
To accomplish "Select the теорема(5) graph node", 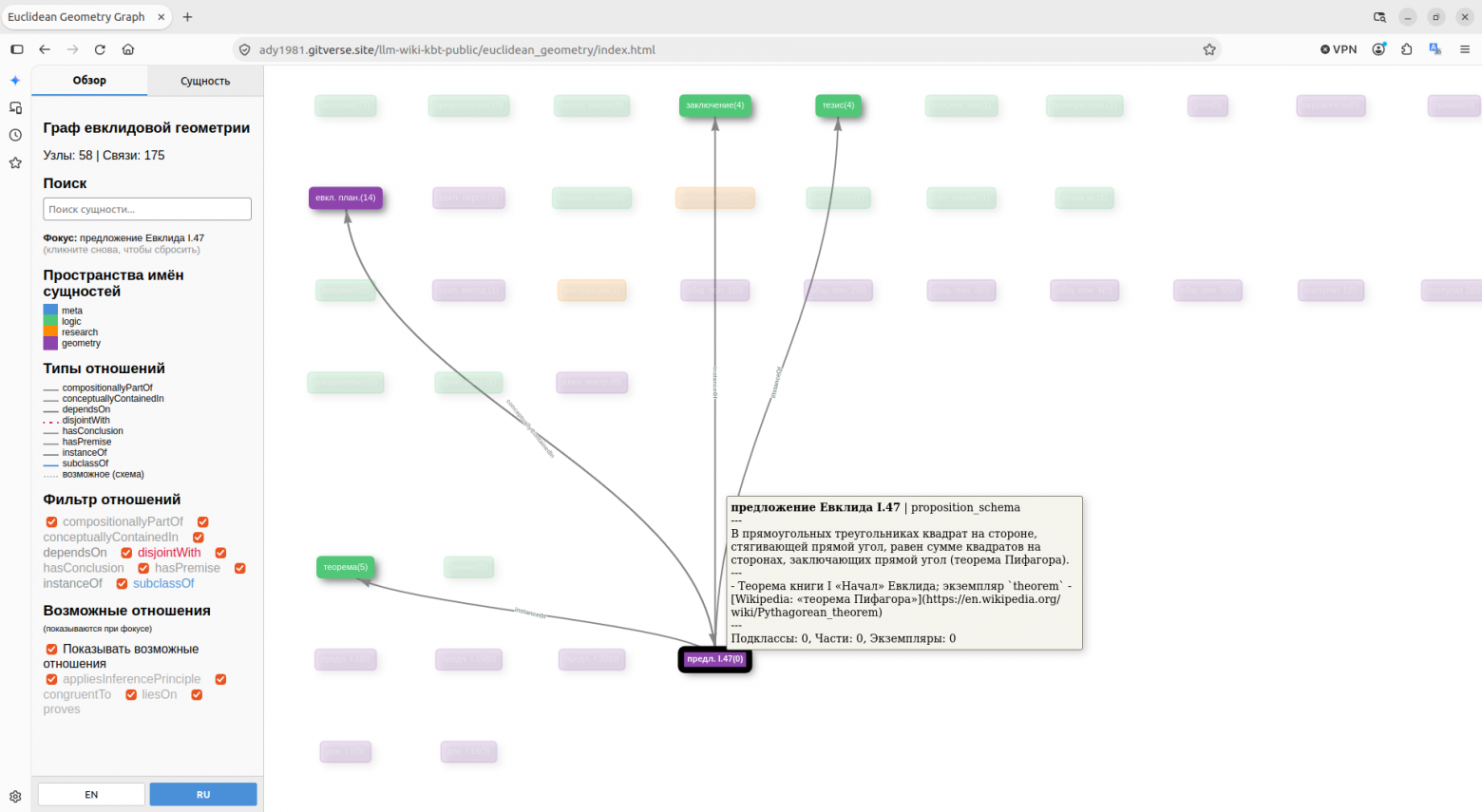I will tap(345, 567).
